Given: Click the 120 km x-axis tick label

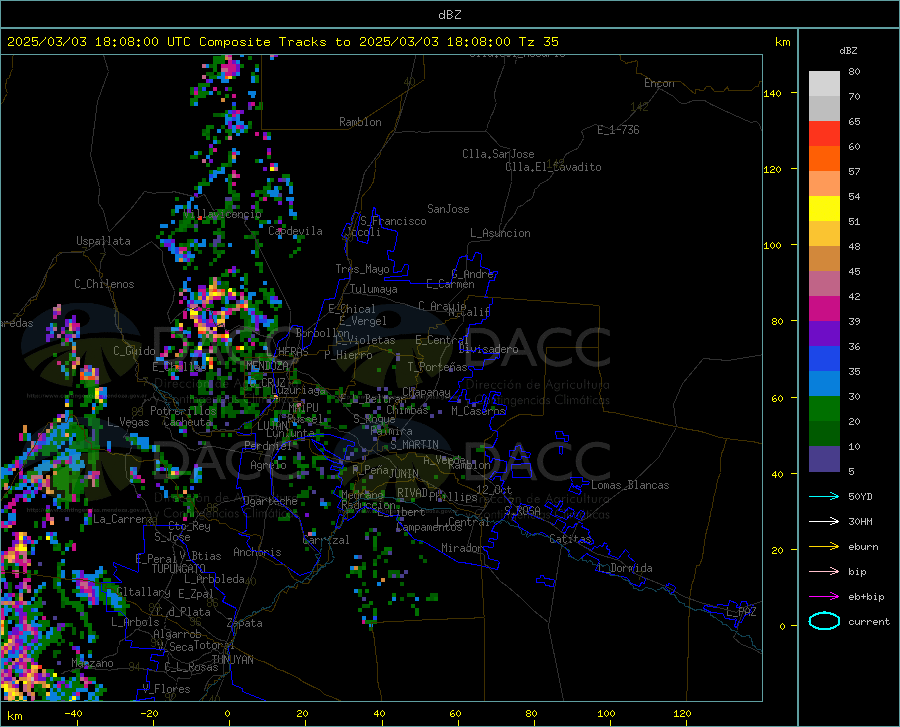Looking at the screenshot, I should tap(682, 714).
